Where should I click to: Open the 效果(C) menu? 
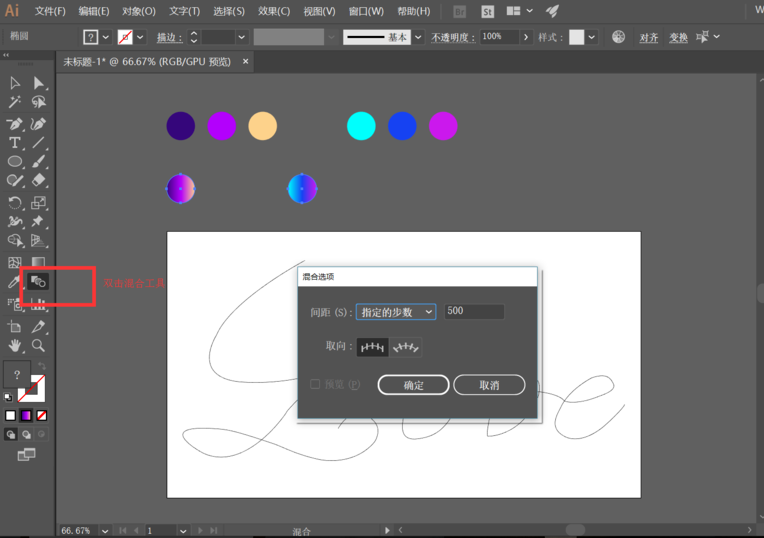pos(274,11)
